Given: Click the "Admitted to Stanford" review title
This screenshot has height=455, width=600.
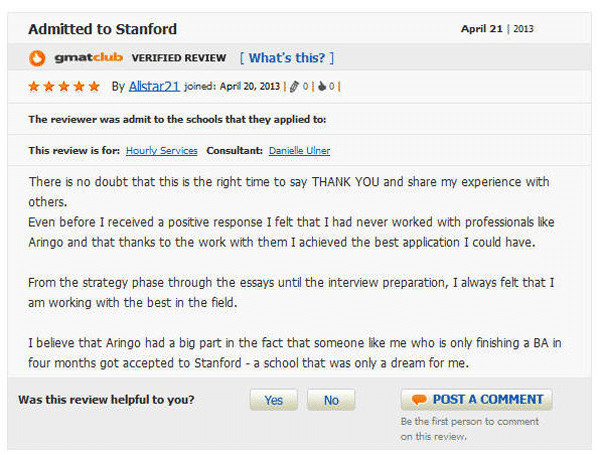Looking at the screenshot, I should [x=103, y=29].
